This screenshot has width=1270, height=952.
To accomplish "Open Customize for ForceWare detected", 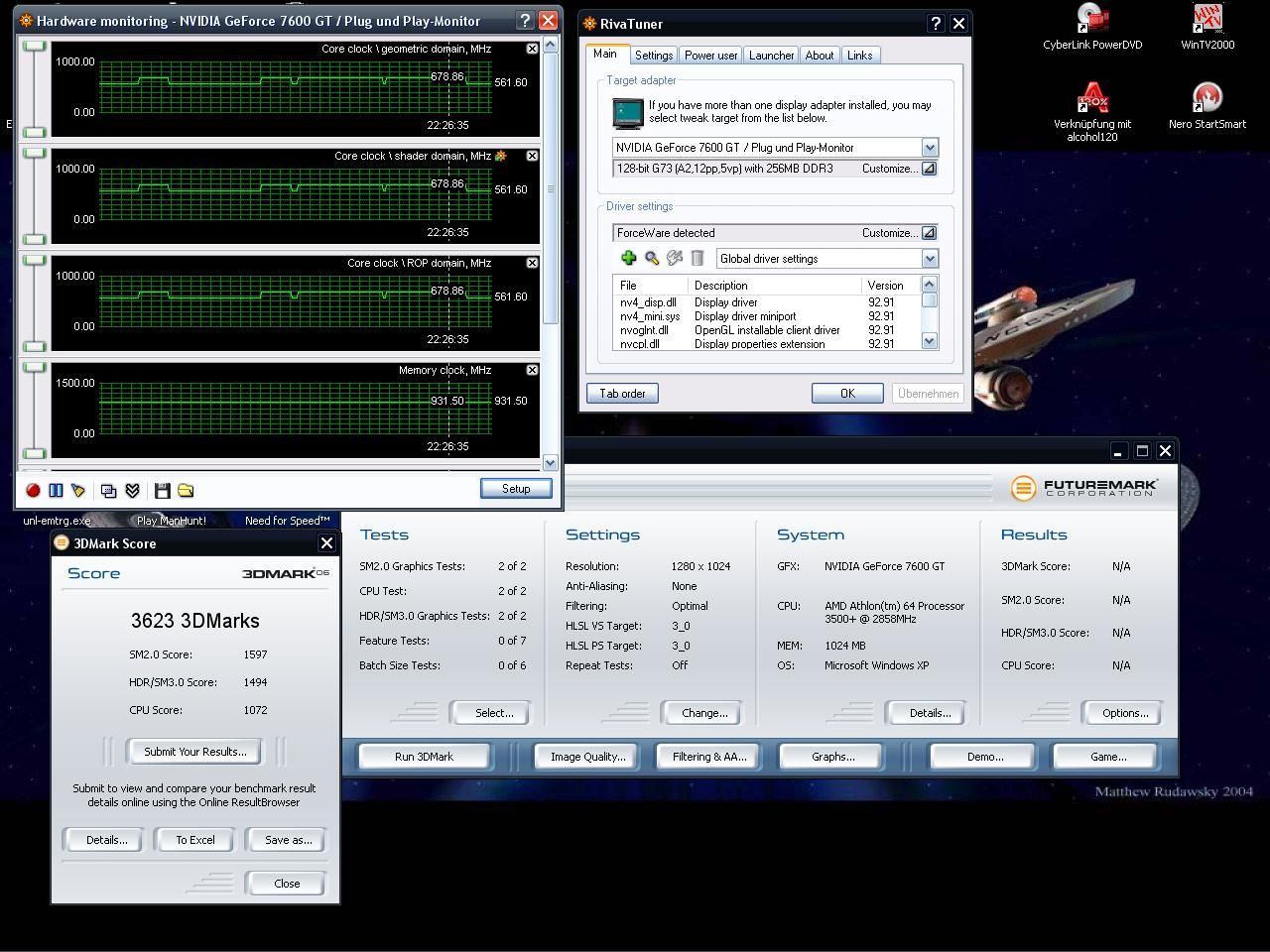I will tap(929, 233).
